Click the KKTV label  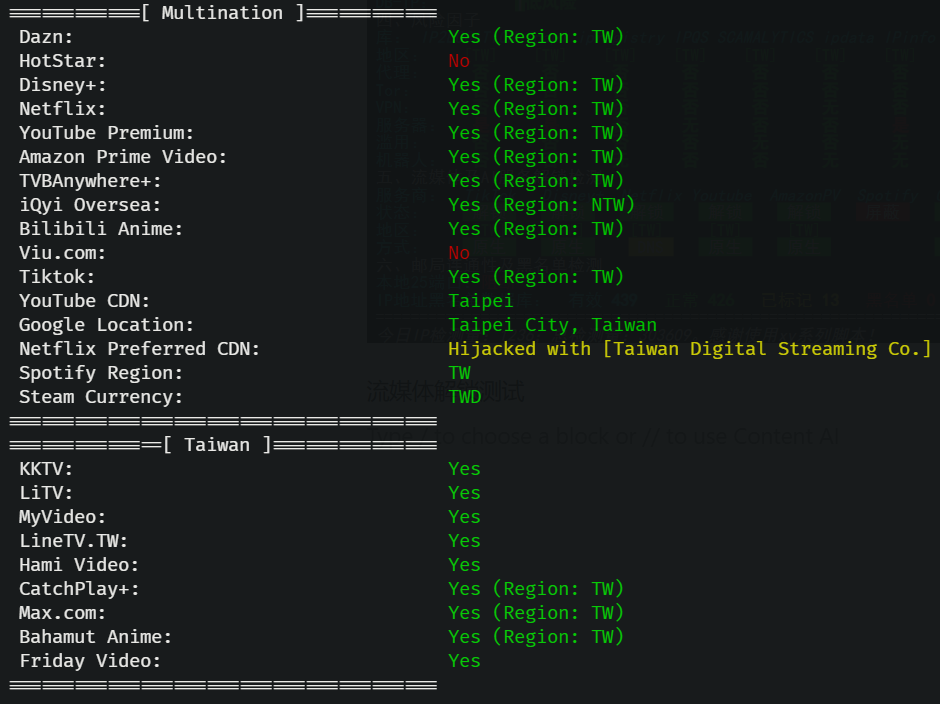point(46,469)
